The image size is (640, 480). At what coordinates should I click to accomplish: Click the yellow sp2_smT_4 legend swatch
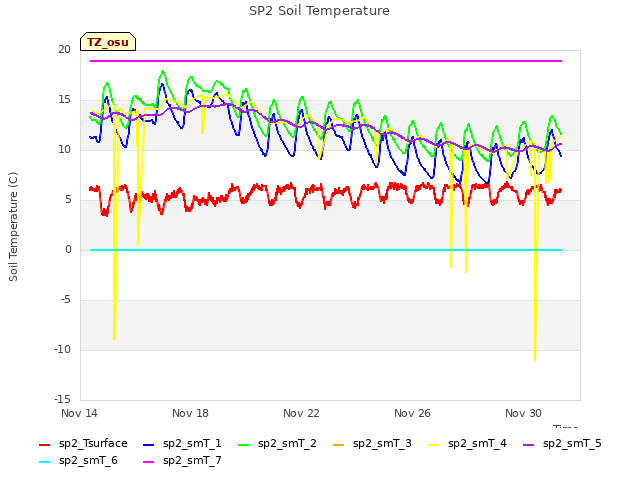(x=434, y=444)
